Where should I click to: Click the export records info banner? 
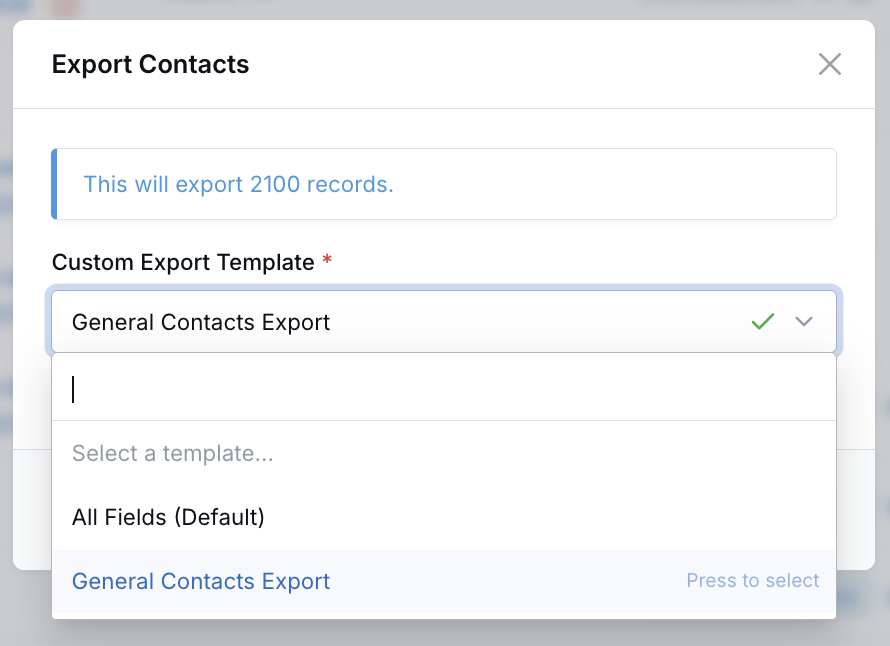coord(444,184)
